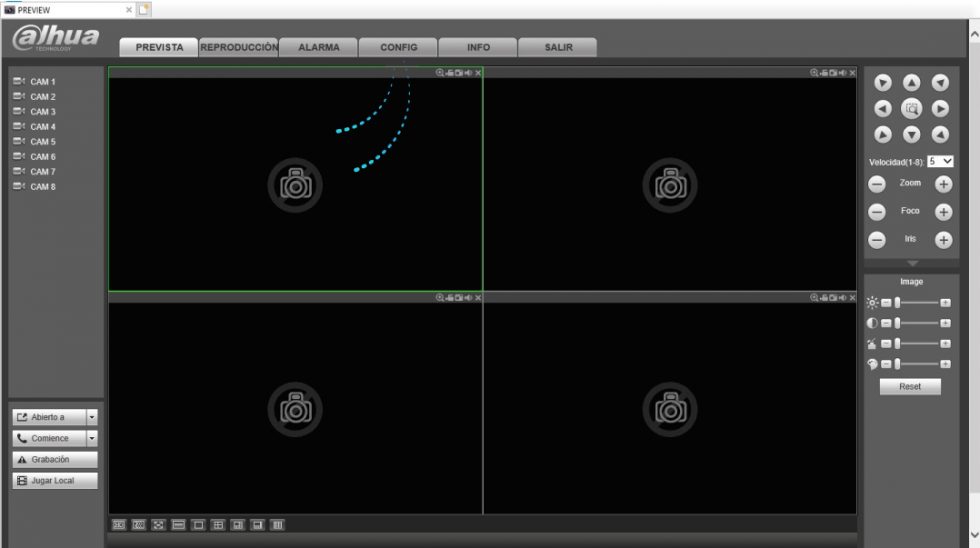Toggle audio in bottom-left video pane

pyautogui.click(x=468, y=298)
